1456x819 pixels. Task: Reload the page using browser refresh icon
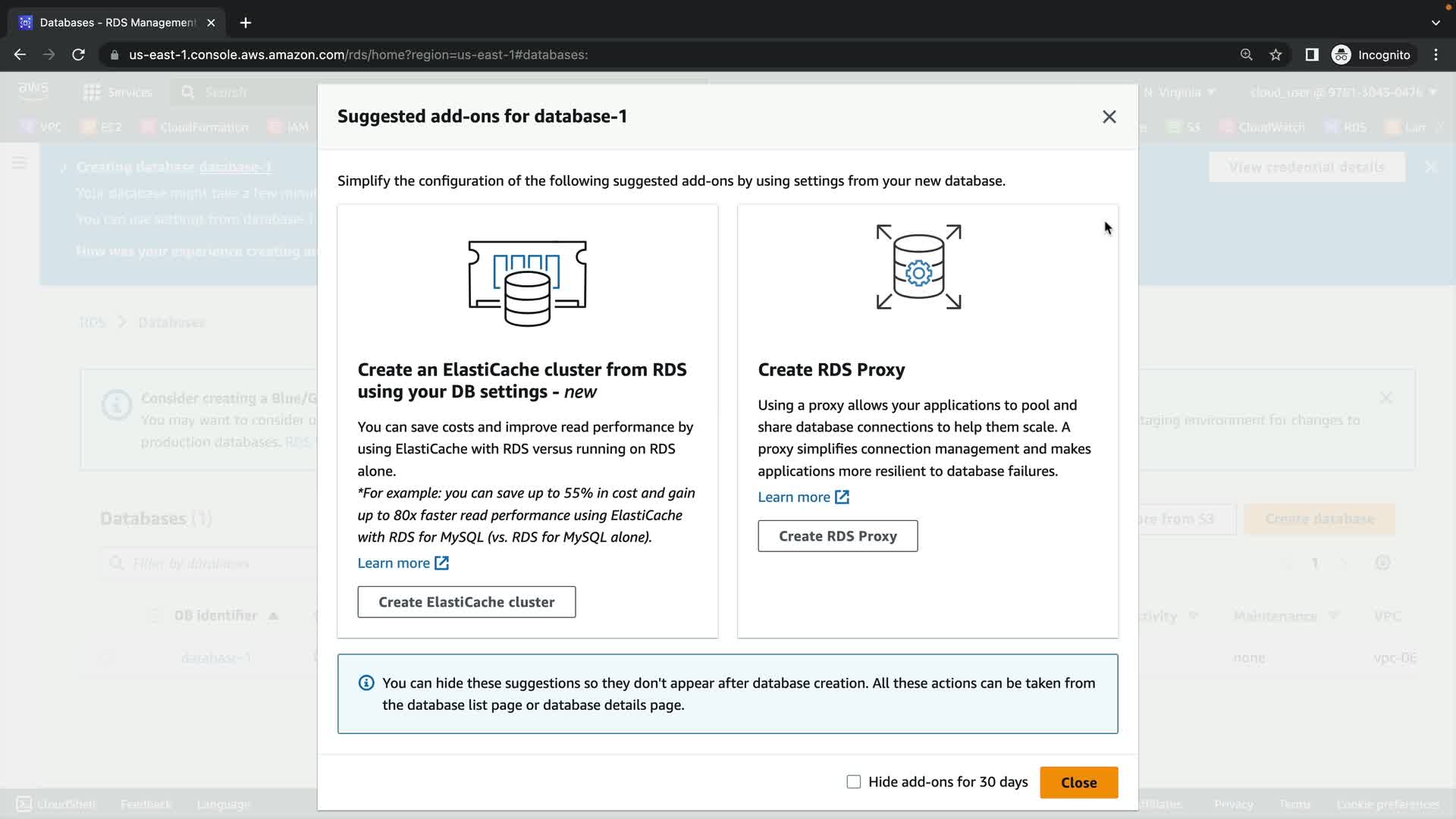tap(78, 55)
